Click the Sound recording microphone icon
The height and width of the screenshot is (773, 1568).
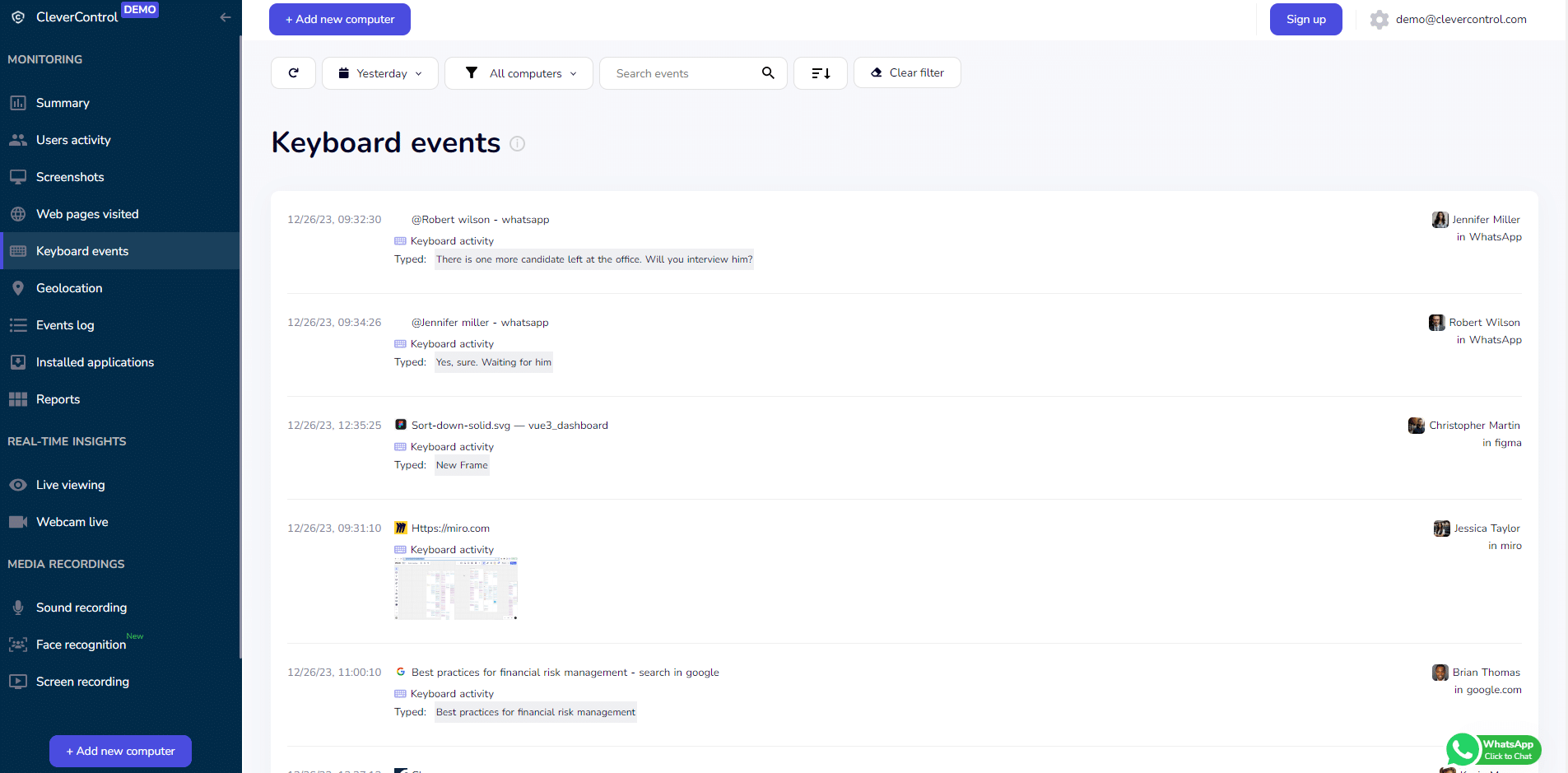(18, 608)
